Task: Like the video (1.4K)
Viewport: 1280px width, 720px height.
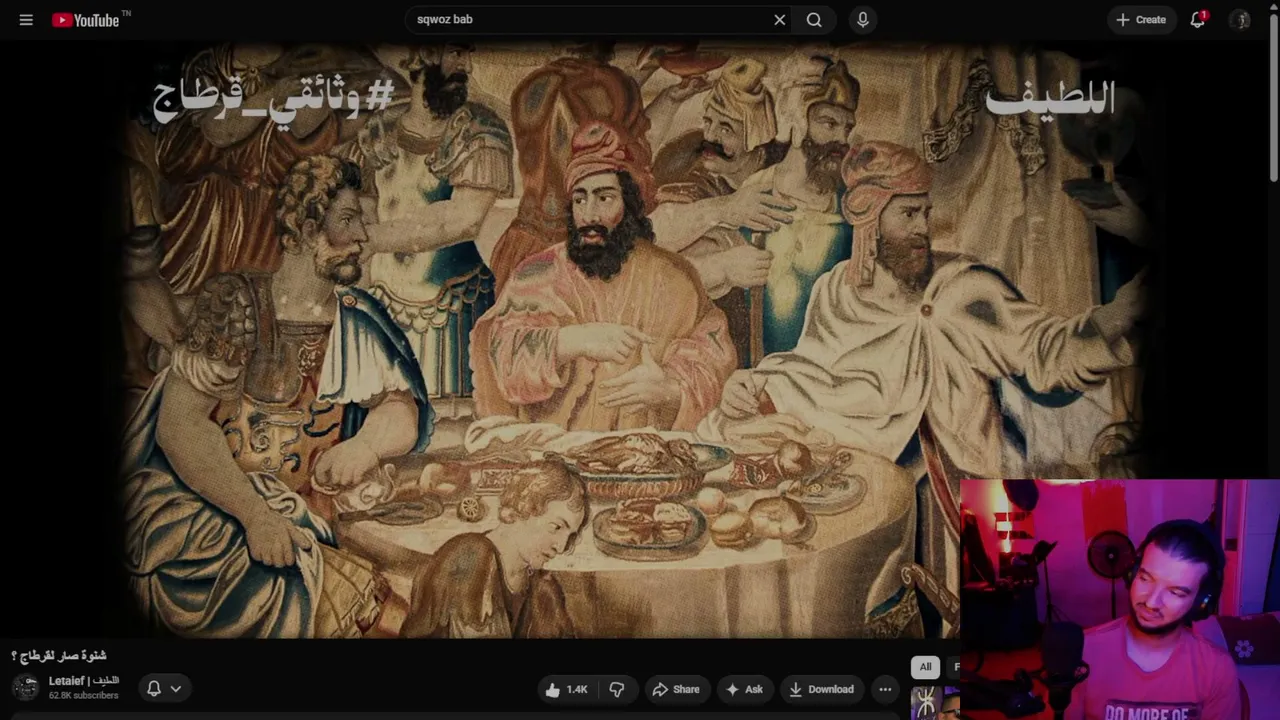Action: (566, 689)
